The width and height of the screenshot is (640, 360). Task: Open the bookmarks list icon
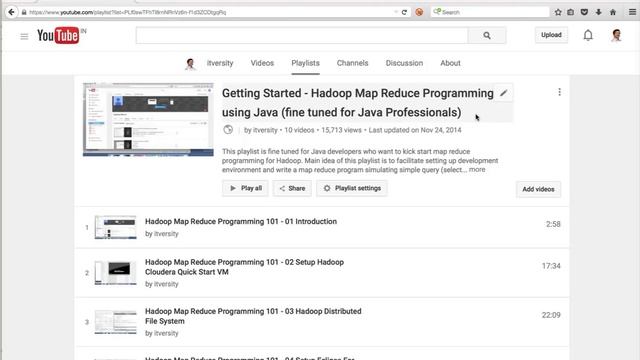point(571,12)
